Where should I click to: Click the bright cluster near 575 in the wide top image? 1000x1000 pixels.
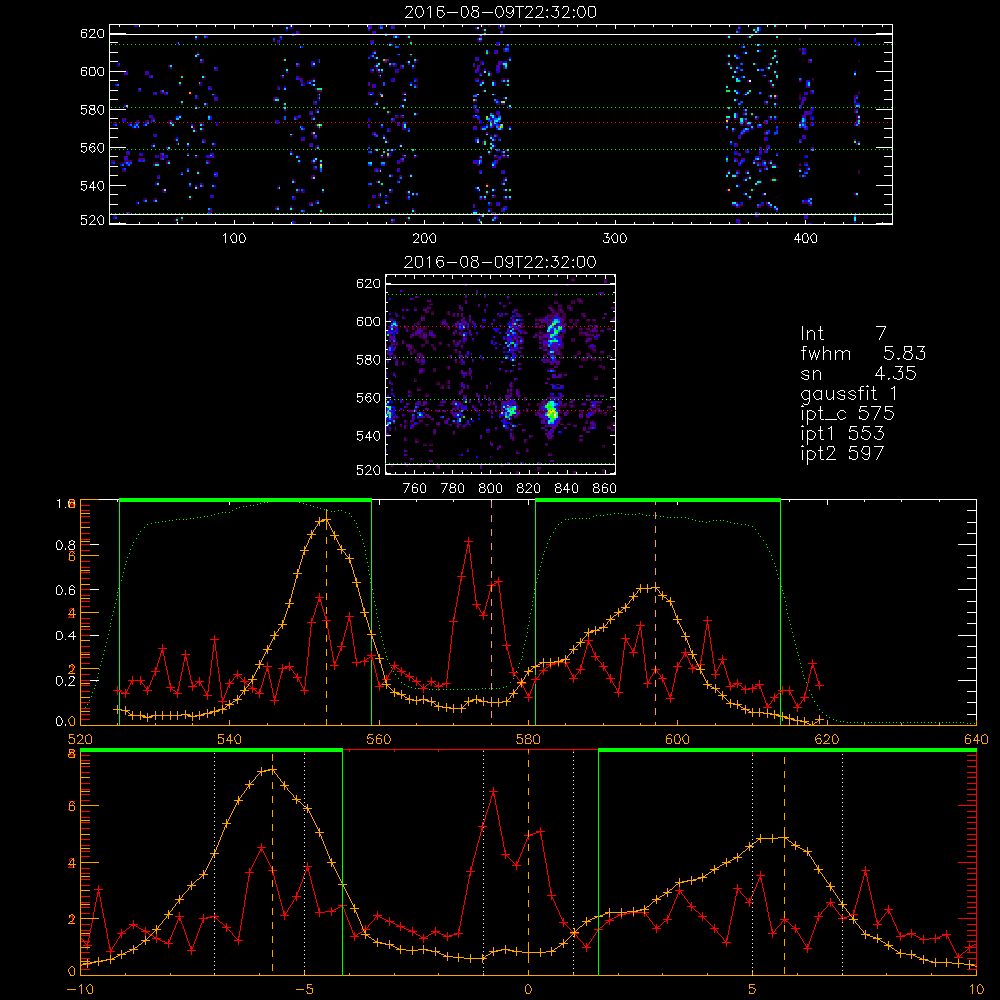[x=492, y=121]
